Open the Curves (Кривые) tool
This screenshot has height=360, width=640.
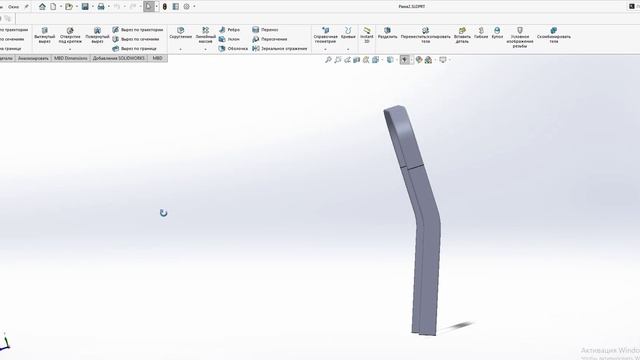348,33
